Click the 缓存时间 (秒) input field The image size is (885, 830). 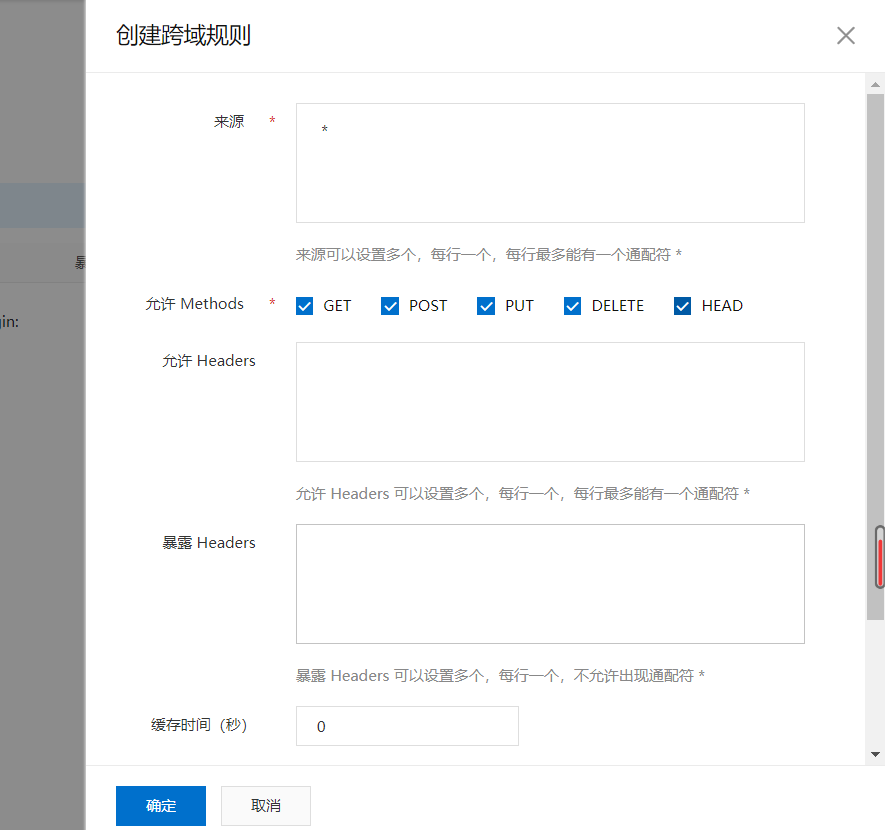point(408,726)
